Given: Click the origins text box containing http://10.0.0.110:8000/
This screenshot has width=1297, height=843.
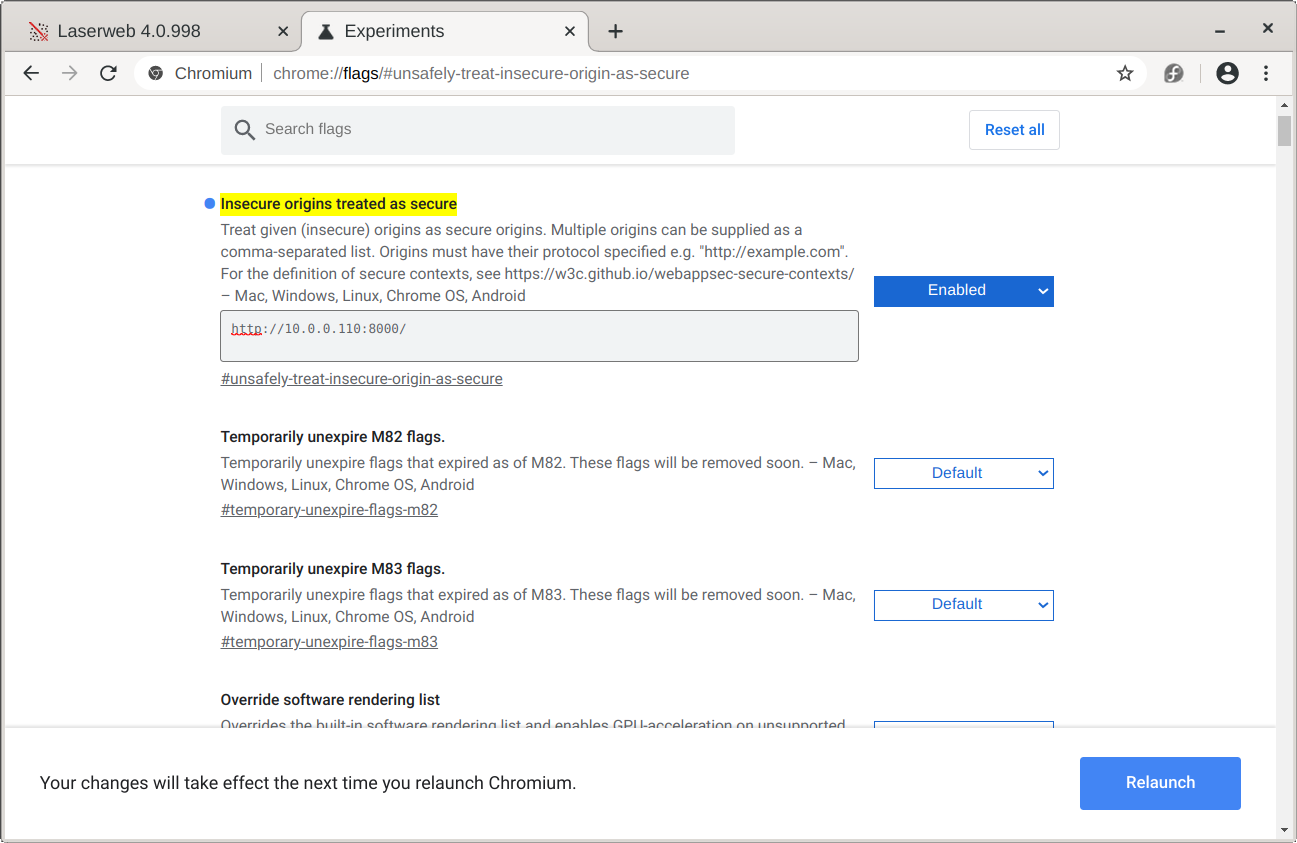Looking at the screenshot, I should point(539,336).
